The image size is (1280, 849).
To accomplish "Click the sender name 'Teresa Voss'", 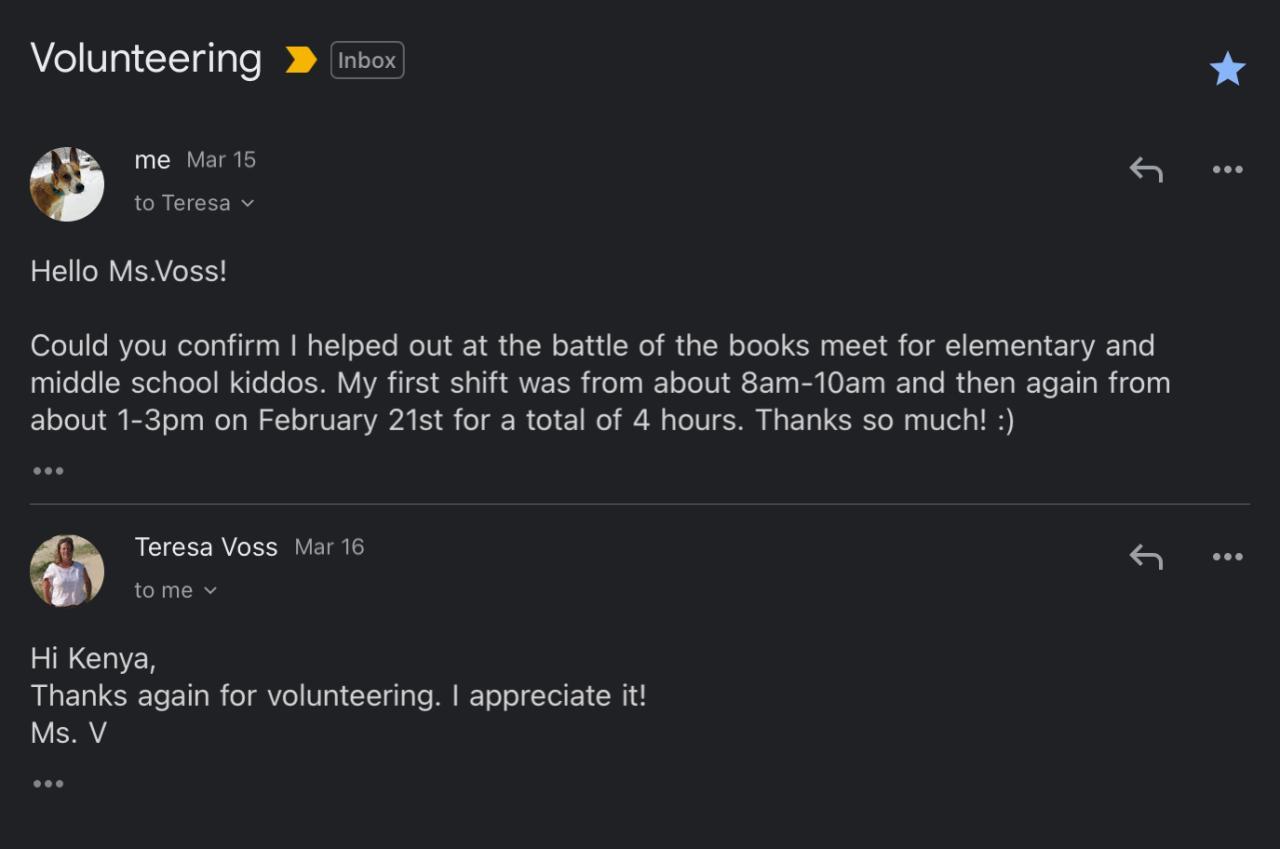I will (206, 547).
